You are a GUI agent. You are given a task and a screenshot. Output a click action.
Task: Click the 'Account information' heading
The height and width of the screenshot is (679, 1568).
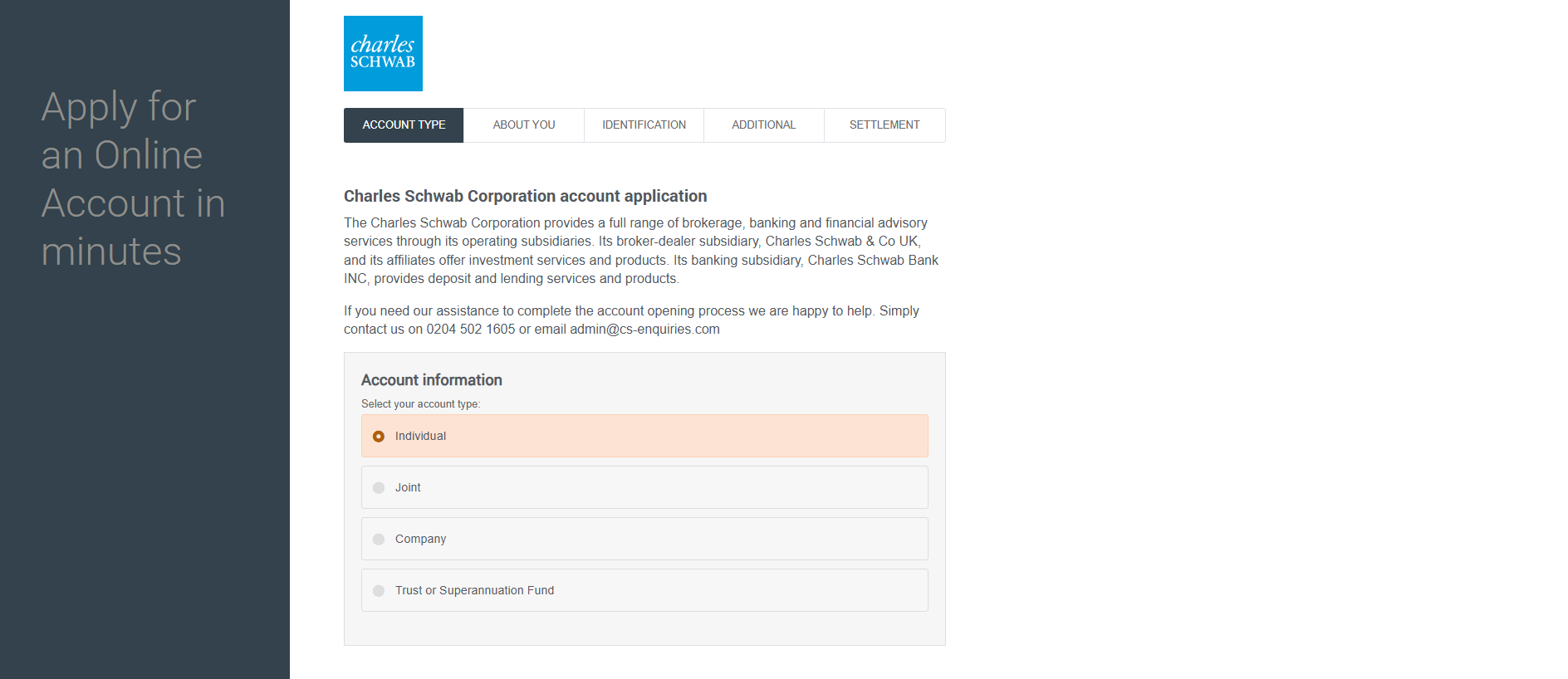432,380
